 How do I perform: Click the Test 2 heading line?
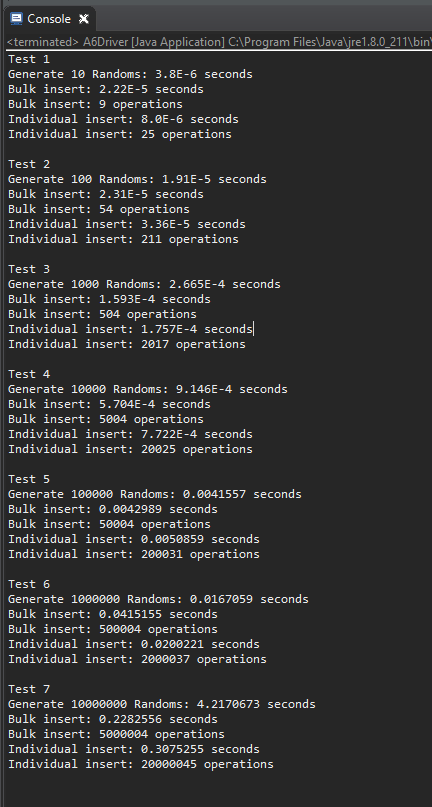point(29,164)
